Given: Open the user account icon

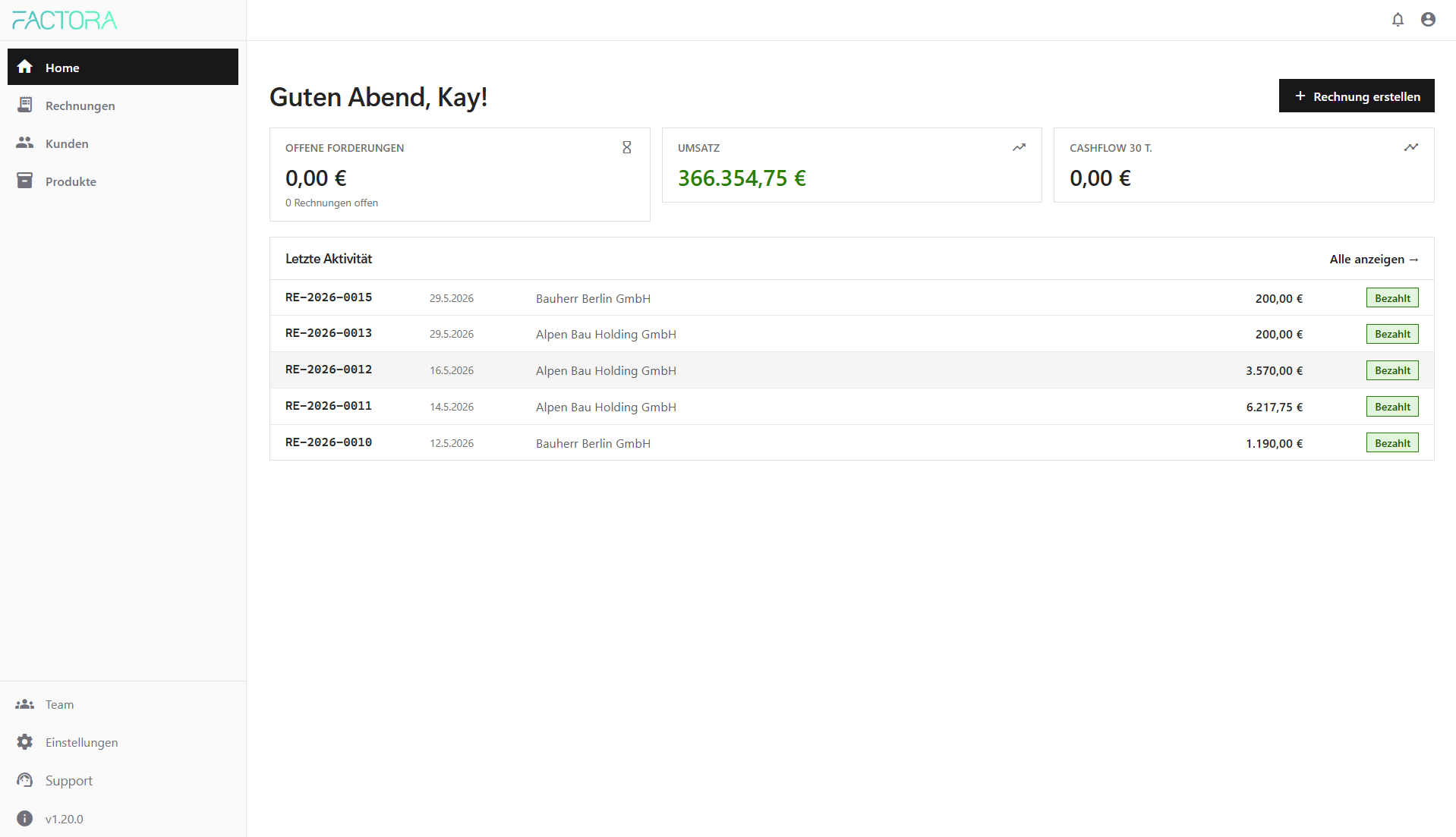Looking at the screenshot, I should [1428, 20].
